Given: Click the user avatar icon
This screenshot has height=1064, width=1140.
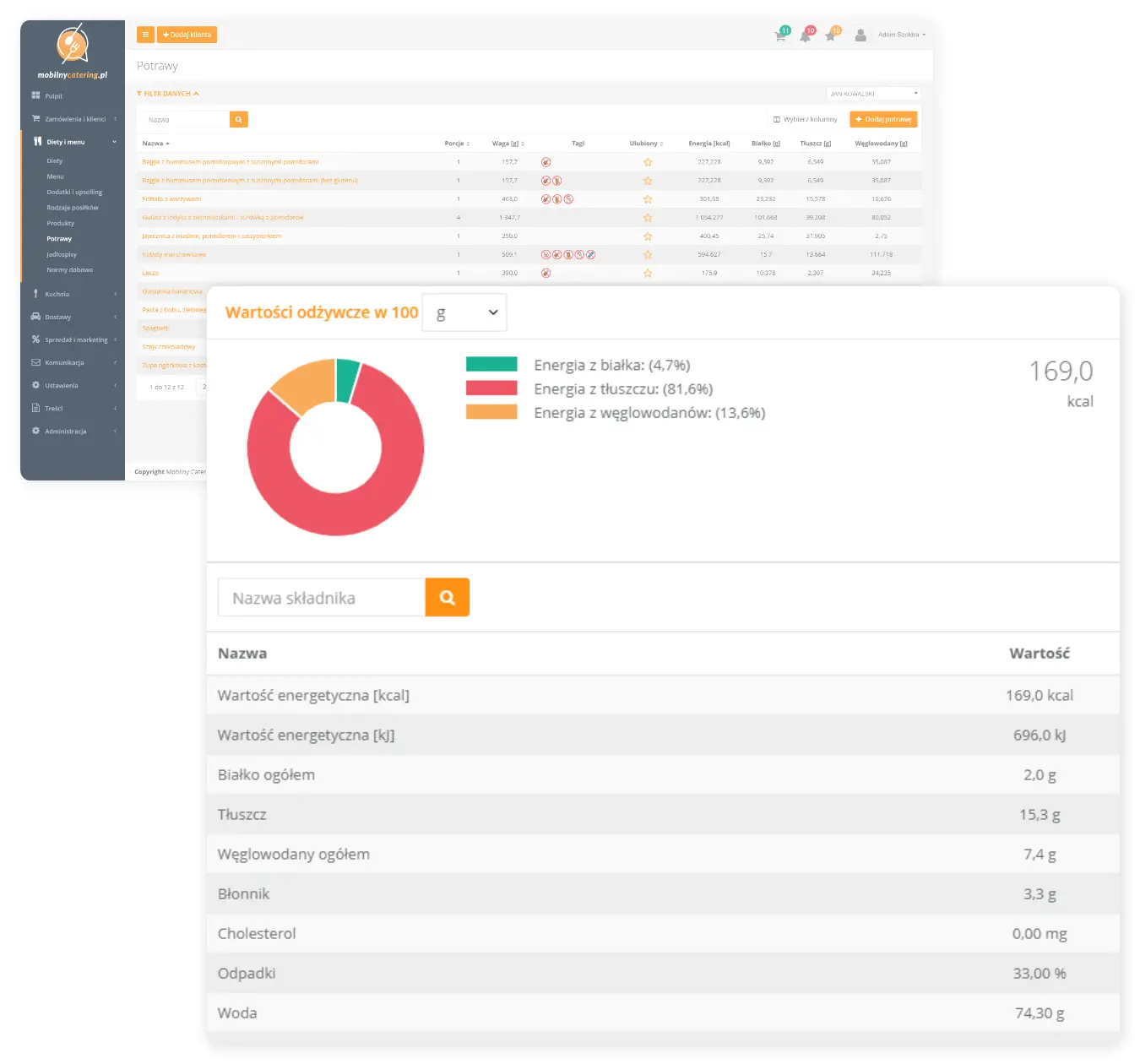Looking at the screenshot, I should point(860,35).
